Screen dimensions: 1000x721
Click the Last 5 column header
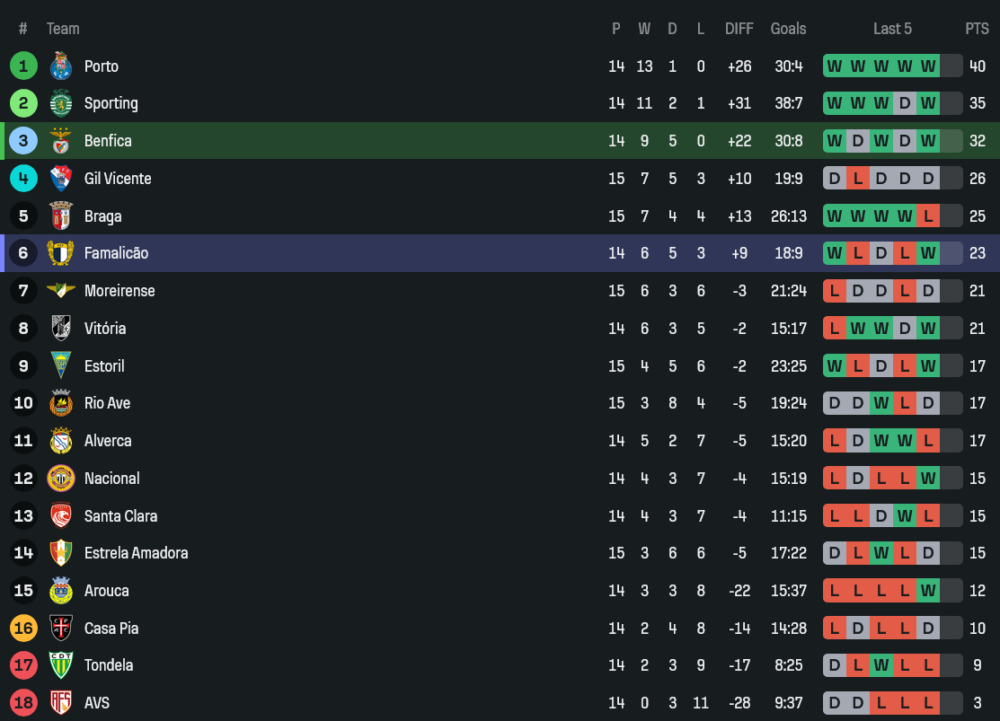point(892,29)
